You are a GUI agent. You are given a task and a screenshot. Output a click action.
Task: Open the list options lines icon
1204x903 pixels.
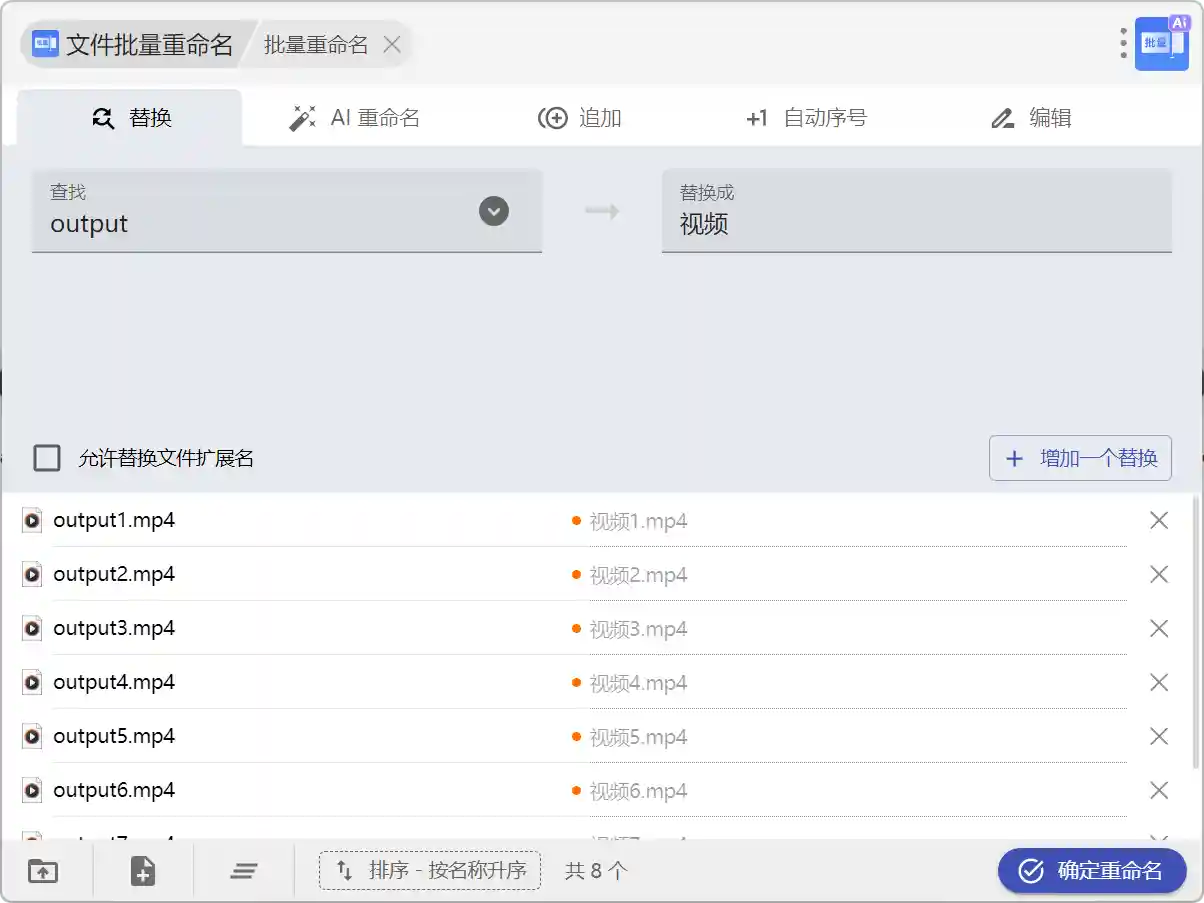click(x=244, y=871)
